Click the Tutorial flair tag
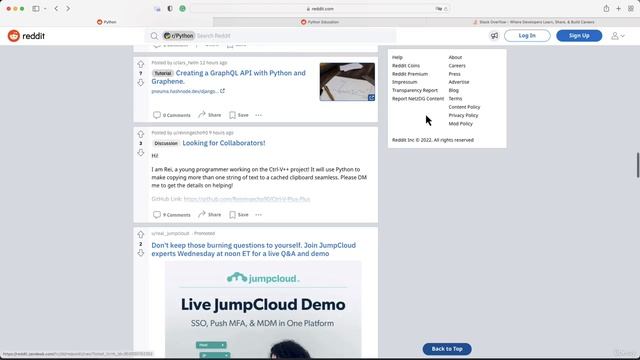 [x=162, y=73]
